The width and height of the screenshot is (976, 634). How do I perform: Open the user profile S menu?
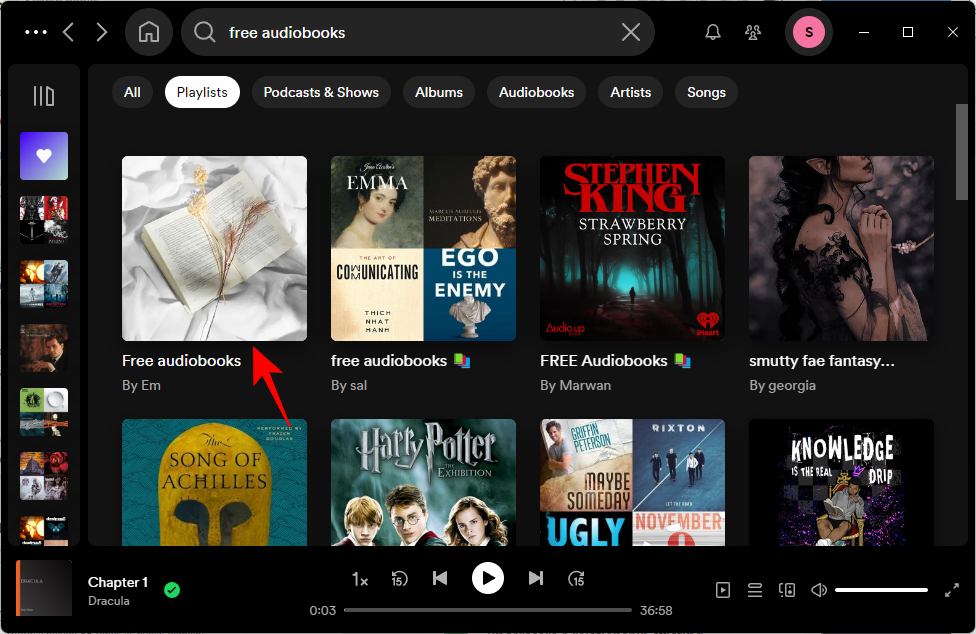pos(808,32)
